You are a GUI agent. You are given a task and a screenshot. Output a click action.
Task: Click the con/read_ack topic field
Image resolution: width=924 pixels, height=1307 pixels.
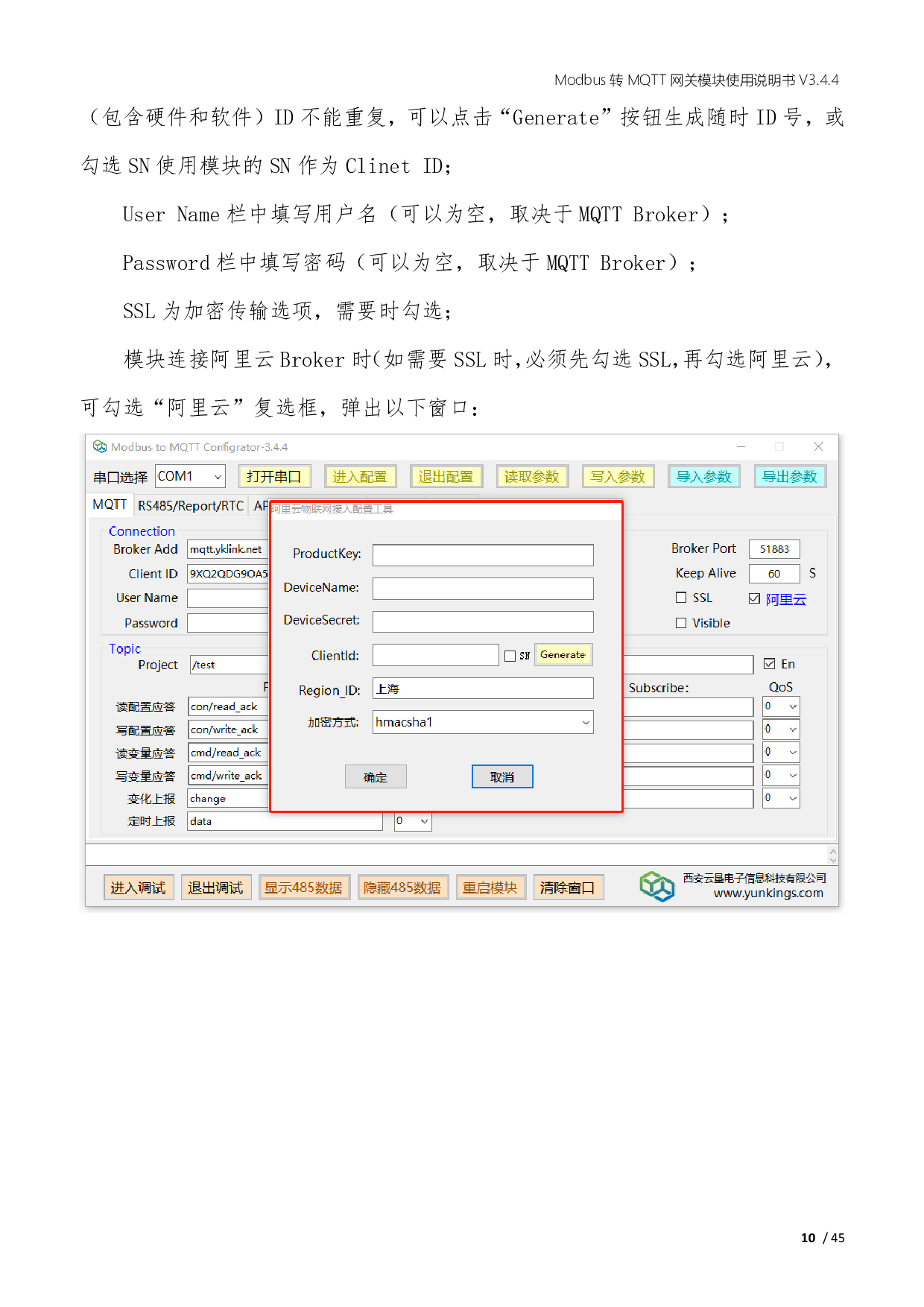click(x=228, y=706)
